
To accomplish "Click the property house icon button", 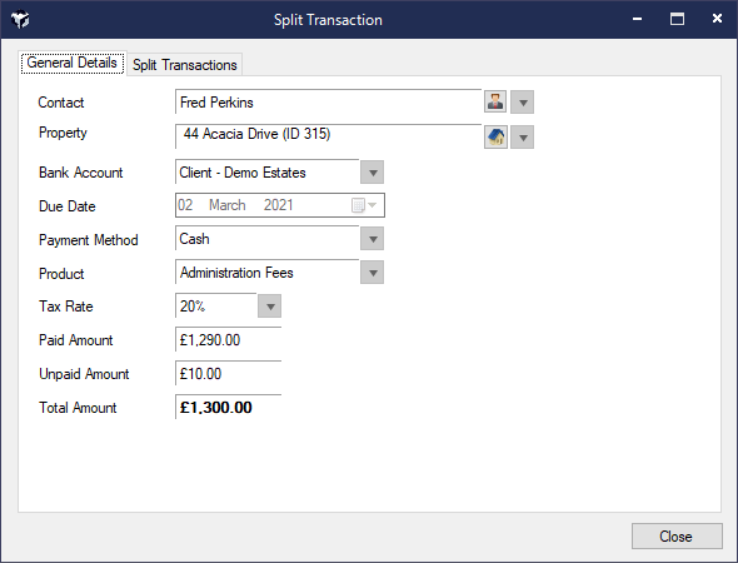I will [x=496, y=137].
